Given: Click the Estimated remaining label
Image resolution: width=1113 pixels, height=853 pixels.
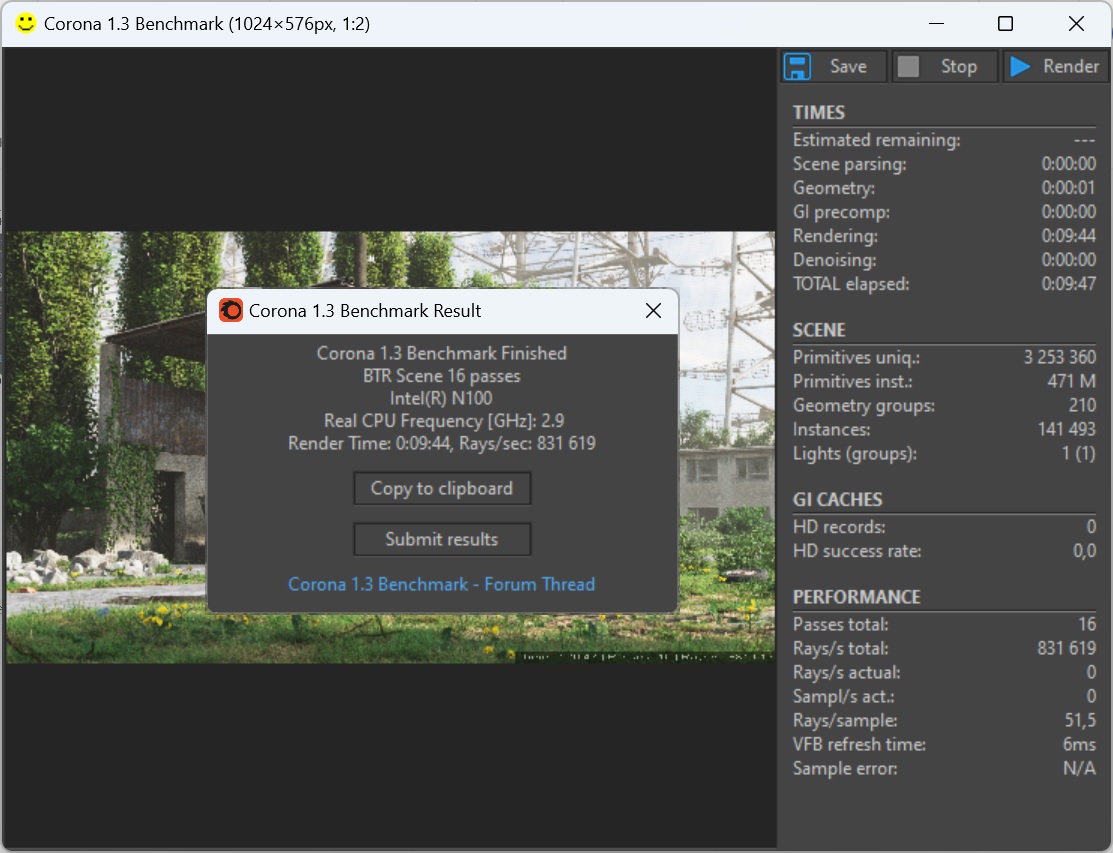Looking at the screenshot, I should (877, 140).
